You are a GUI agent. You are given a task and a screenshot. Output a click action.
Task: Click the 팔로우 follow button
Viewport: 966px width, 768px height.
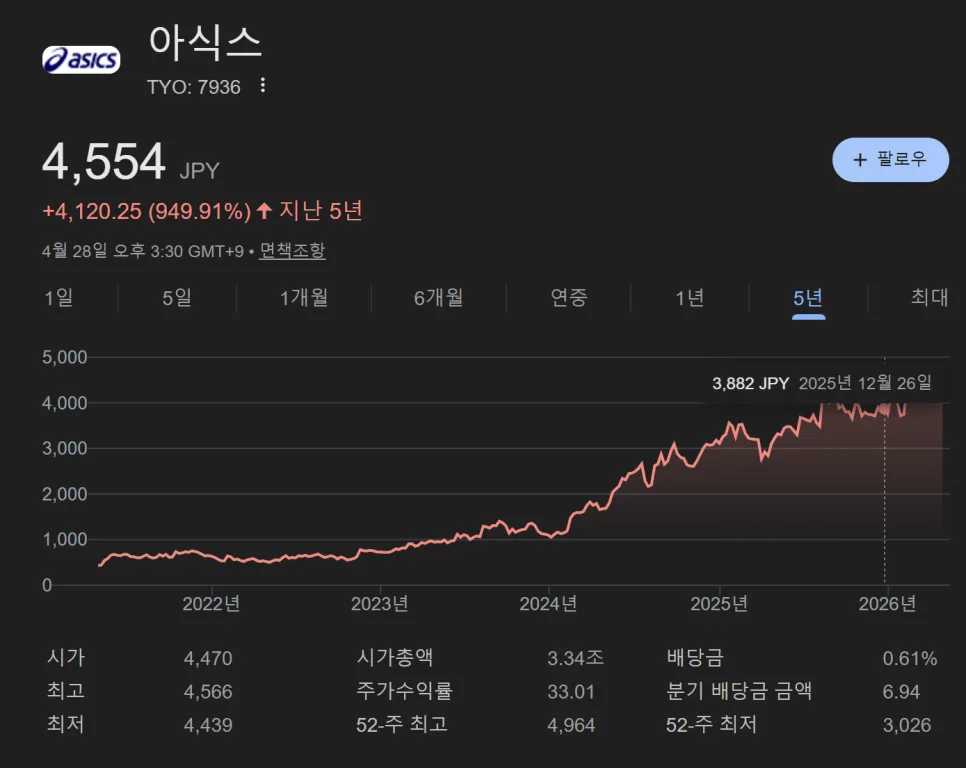click(x=890, y=160)
